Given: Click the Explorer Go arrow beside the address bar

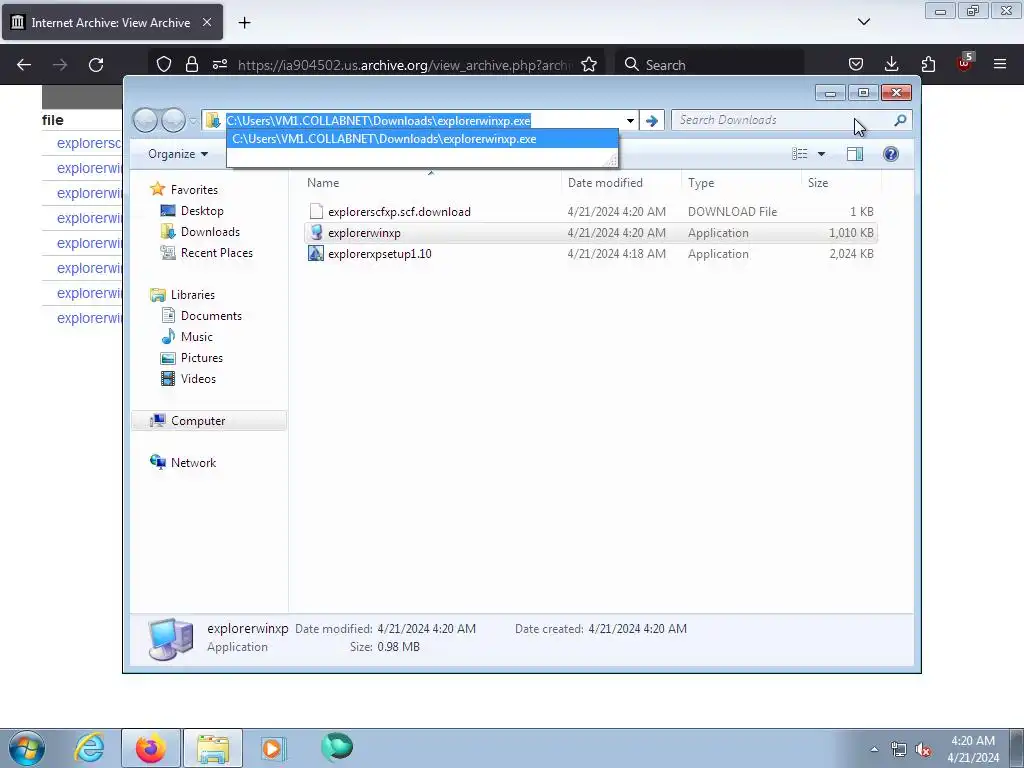Looking at the screenshot, I should pos(652,120).
